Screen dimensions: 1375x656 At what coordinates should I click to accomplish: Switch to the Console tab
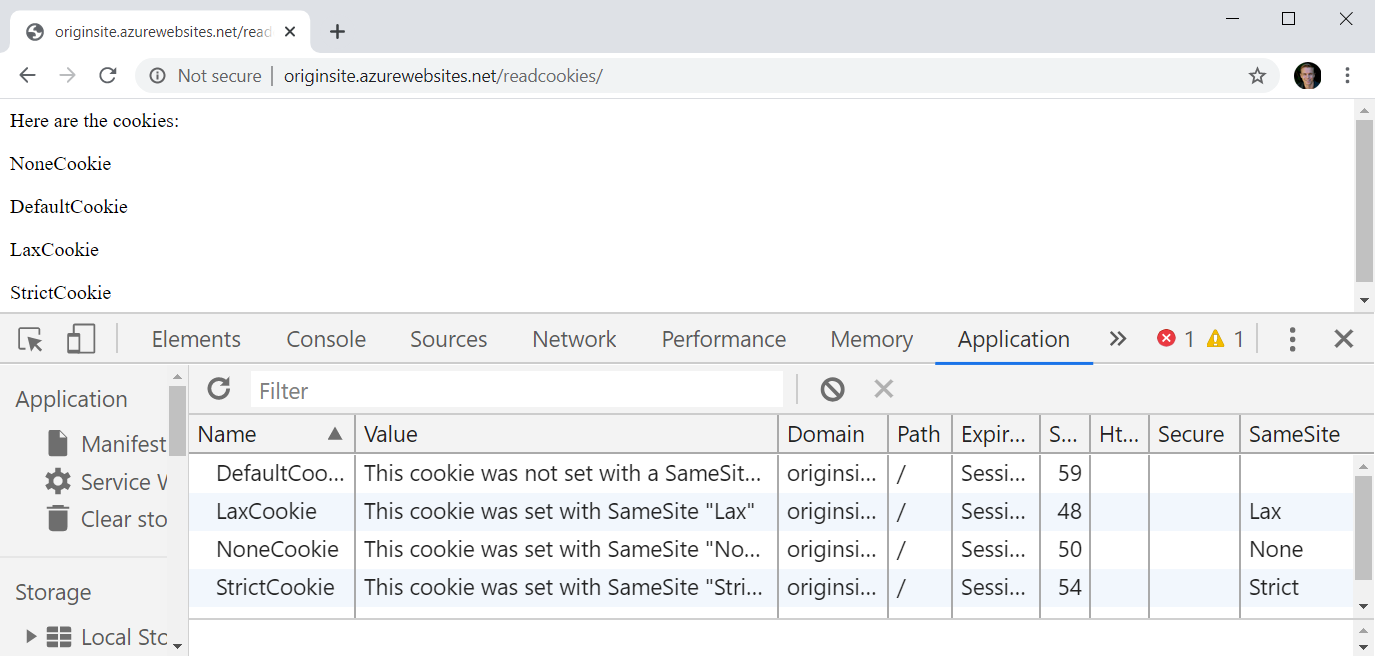pyautogui.click(x=326, y=340)
